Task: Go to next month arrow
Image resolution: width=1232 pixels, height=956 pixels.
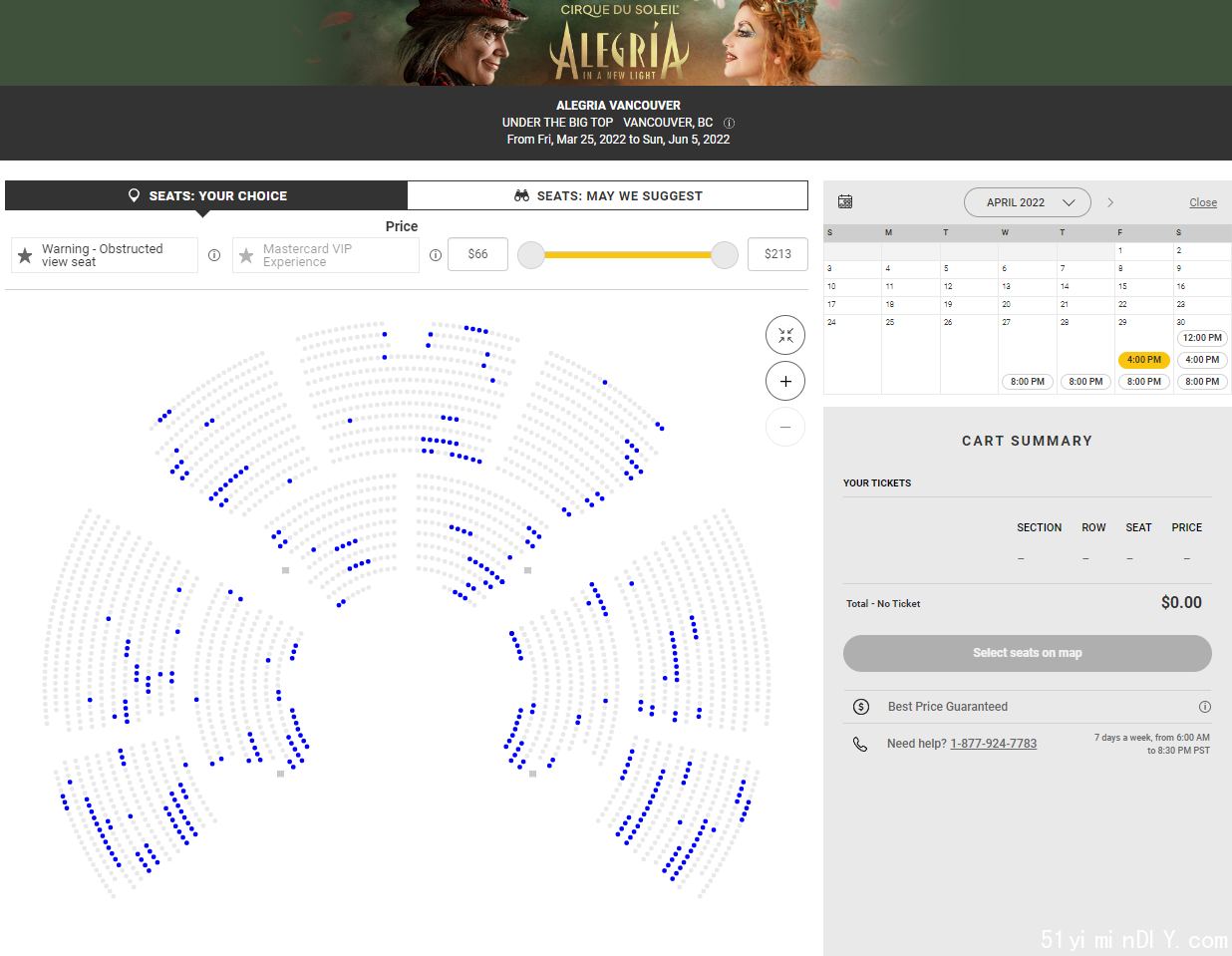Action: click(1110, 202)
